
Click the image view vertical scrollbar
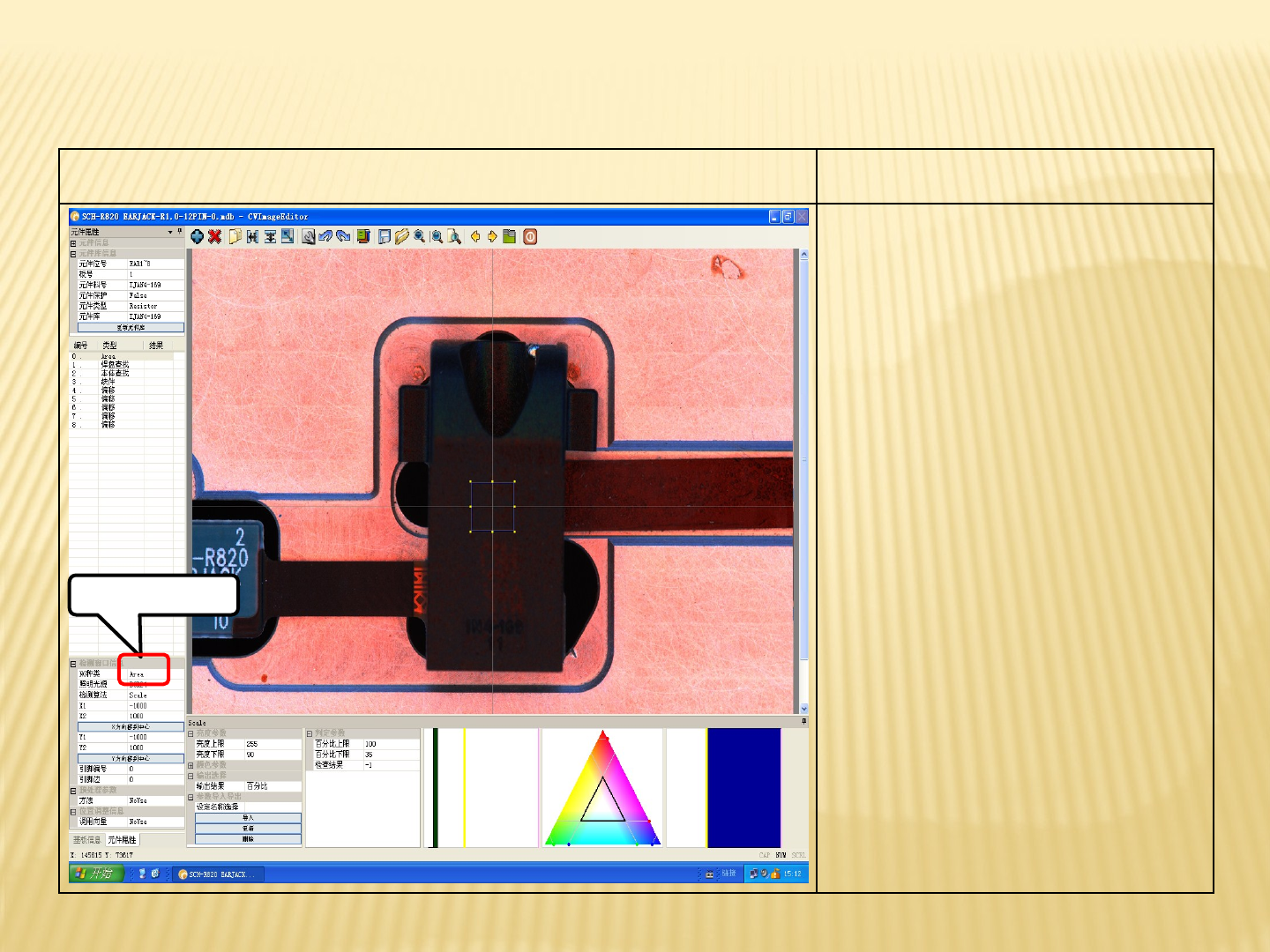[803, 481]
